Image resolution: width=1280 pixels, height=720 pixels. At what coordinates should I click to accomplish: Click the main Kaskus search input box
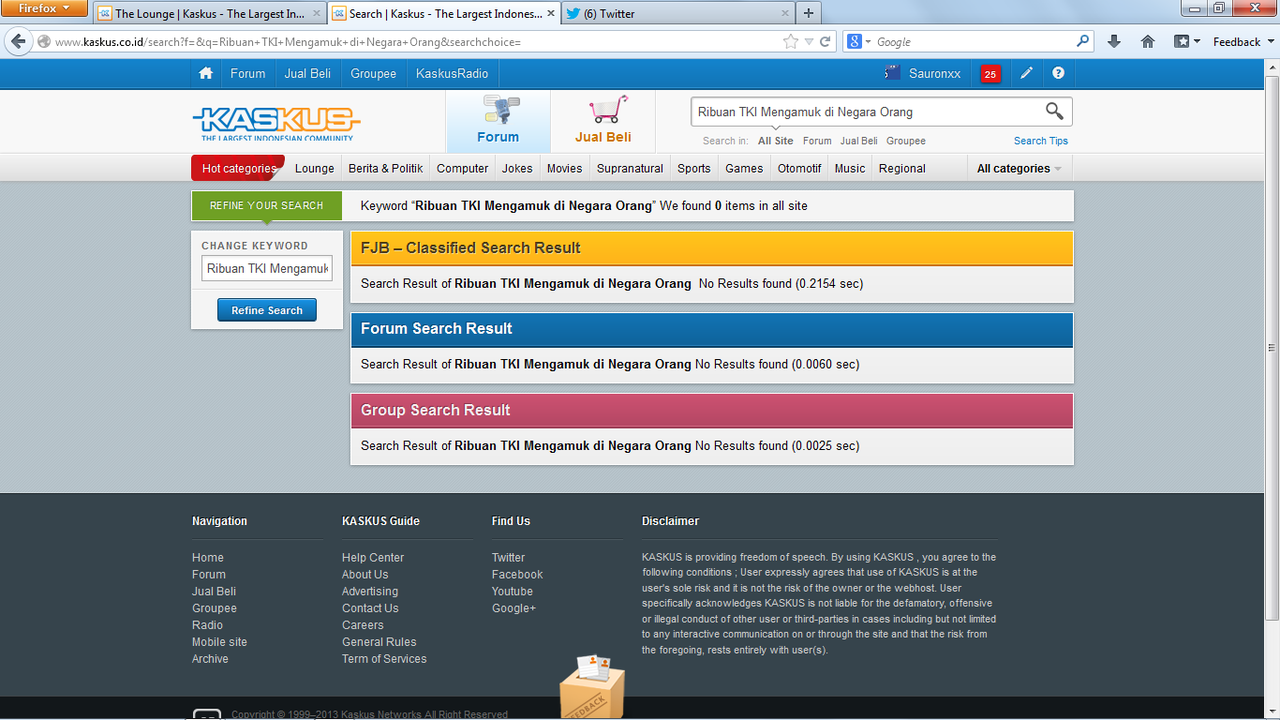[867, 112]
